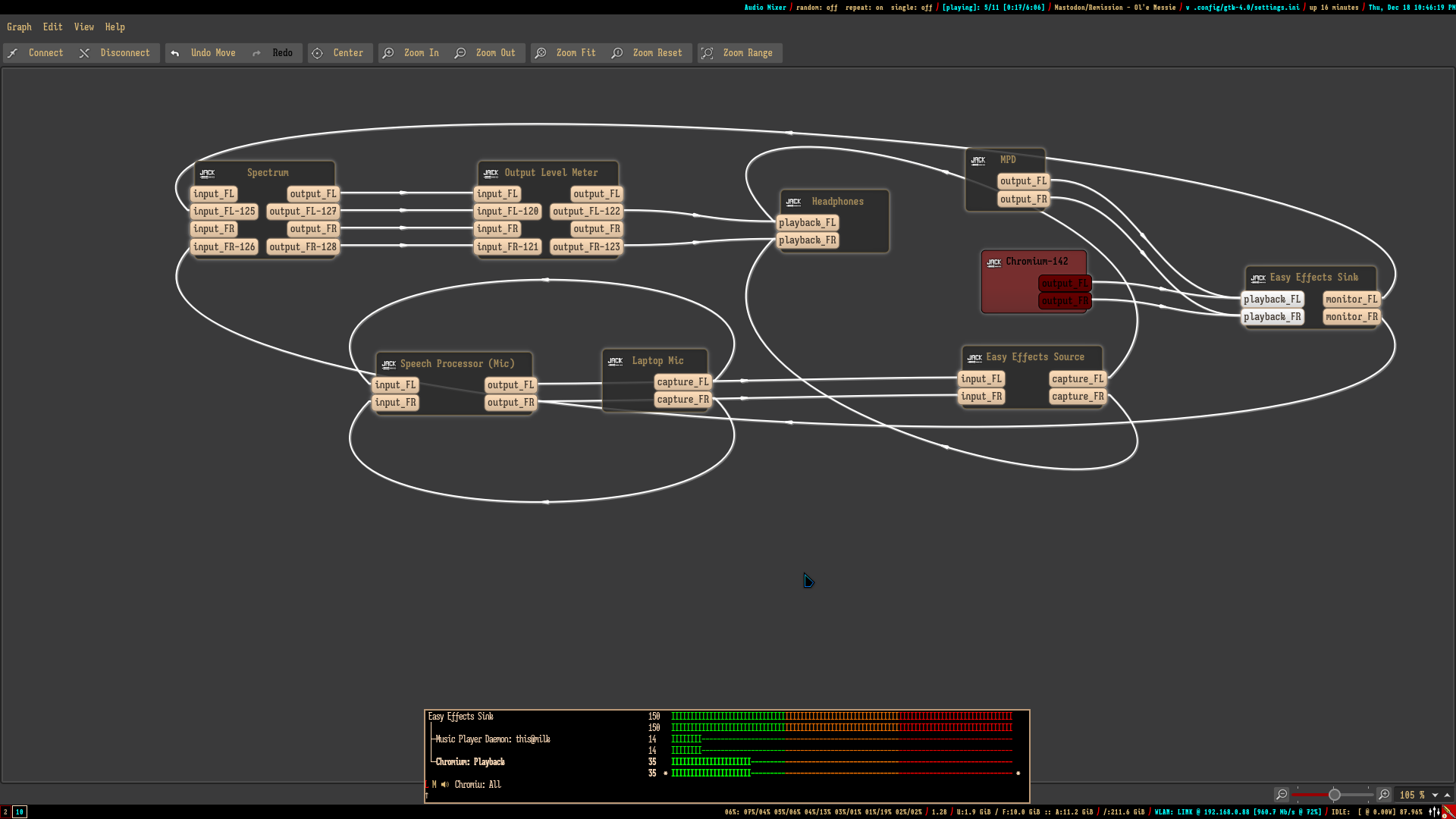
Task: Decrease zoom percentage with down arrow
Action: [1435, 795]
